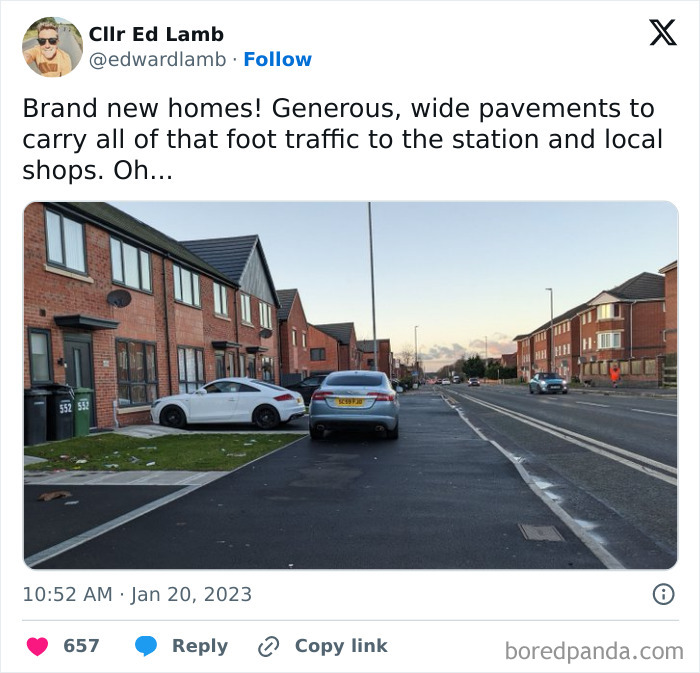Click the silver car in the photo

(x=354, y=404)
